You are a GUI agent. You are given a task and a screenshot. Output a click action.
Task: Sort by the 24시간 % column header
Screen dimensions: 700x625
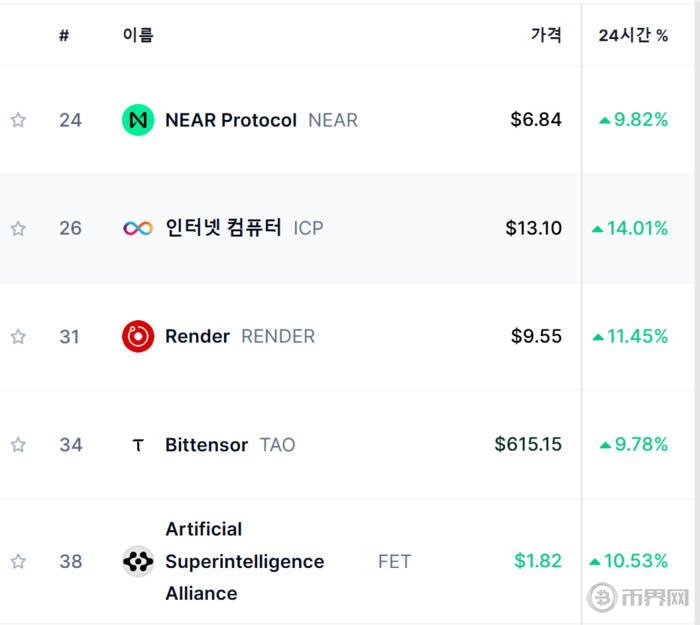(x=633, y=35)
